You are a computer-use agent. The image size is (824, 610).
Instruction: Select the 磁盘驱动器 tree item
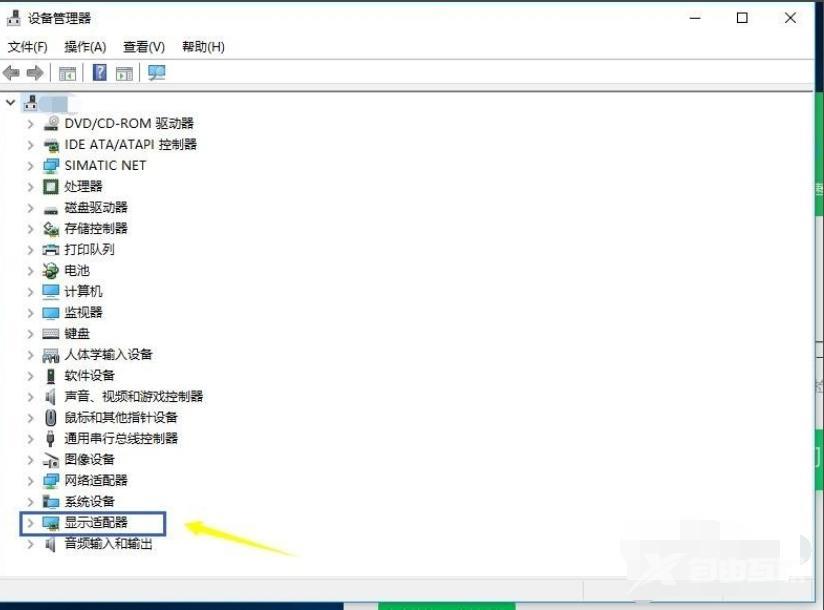(x=96, y=207)
